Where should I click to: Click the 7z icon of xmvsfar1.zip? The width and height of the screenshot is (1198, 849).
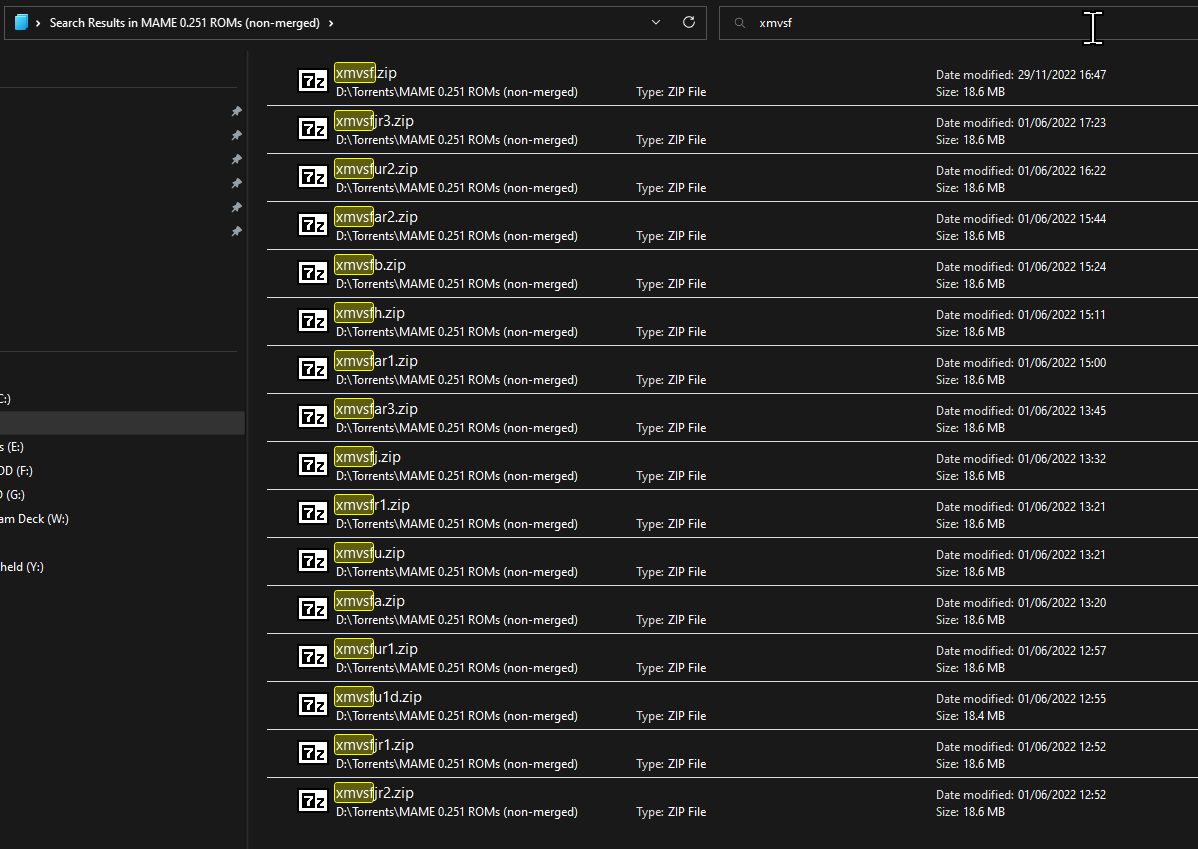[312, 369]
